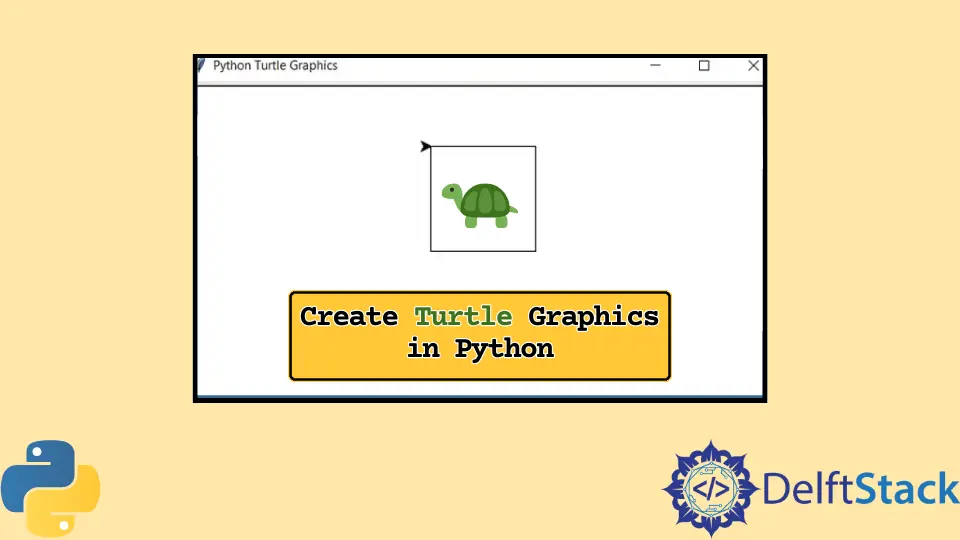This screenshot has width=960, height=540.
Task: Click the "in Python" text in the banner
Action: [480, 349]
